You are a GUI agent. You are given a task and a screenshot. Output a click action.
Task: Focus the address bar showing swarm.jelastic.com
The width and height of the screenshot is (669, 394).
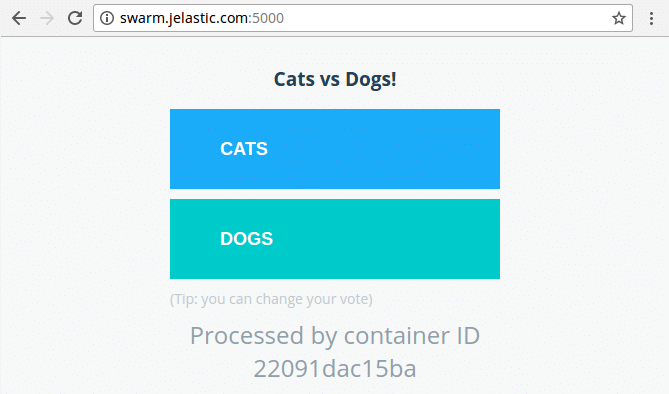[x=363, y=18]
